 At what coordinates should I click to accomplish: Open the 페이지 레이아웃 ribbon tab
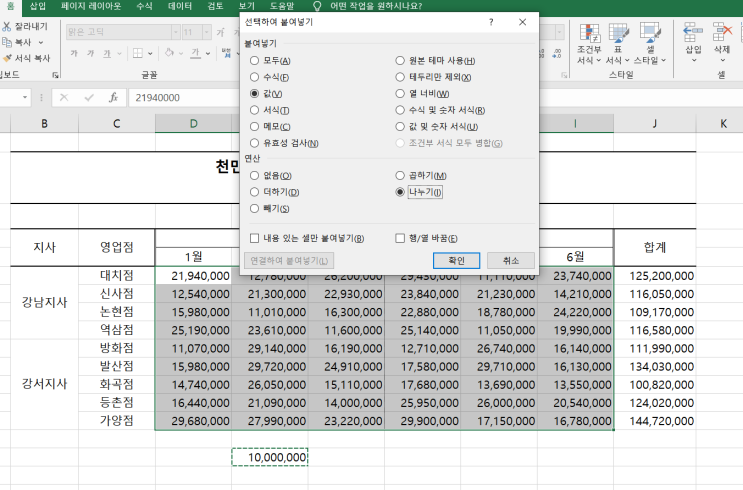pyautogui.click(x=91, y=6)
